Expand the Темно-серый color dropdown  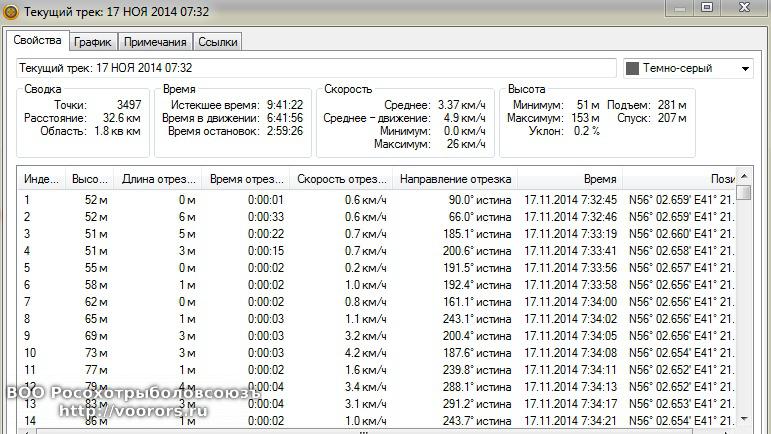point(745,69)
